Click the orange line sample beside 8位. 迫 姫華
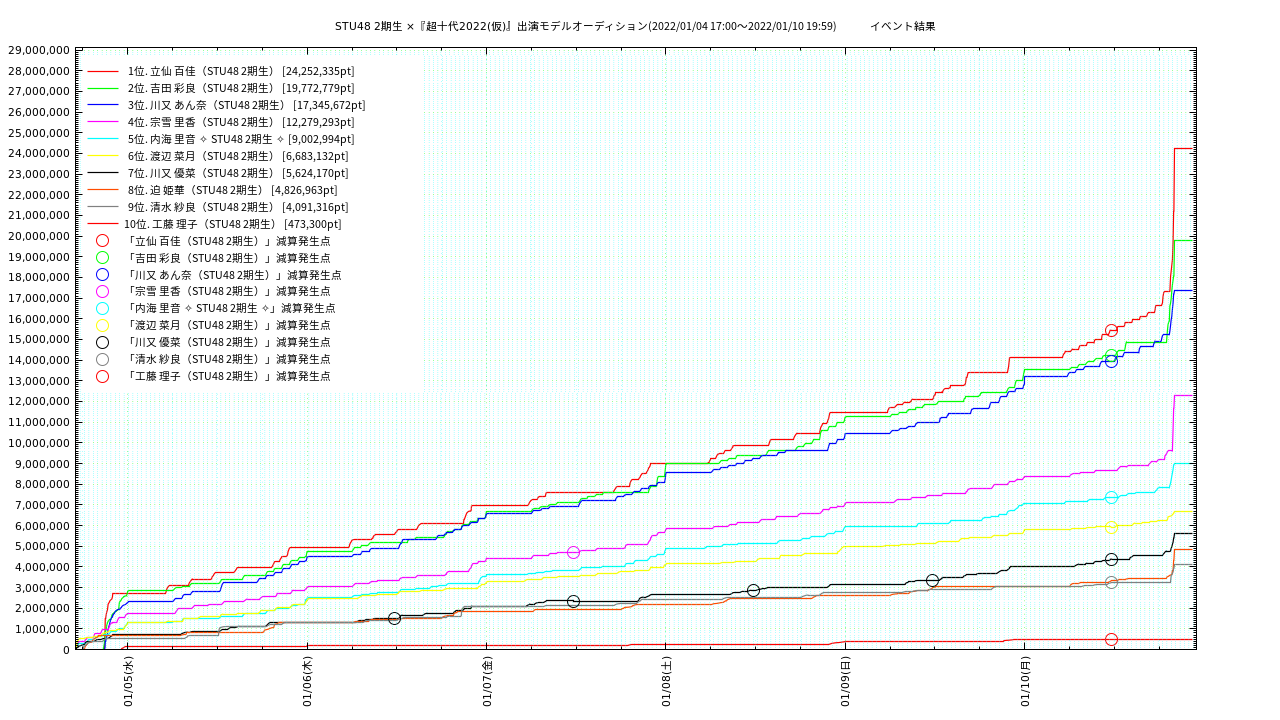The height and width of the screenshot is (720, 1280). coord(102,190)
